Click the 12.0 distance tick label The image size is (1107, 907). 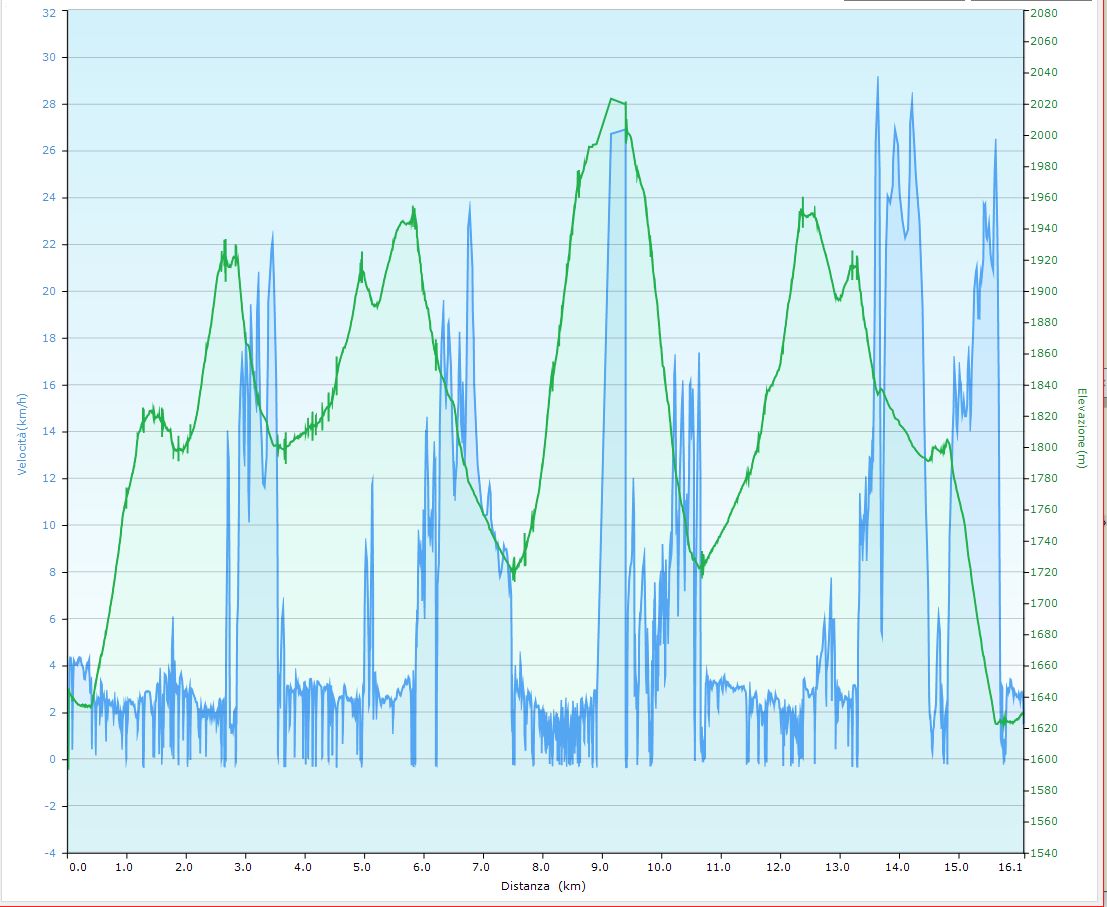(780, 868)
